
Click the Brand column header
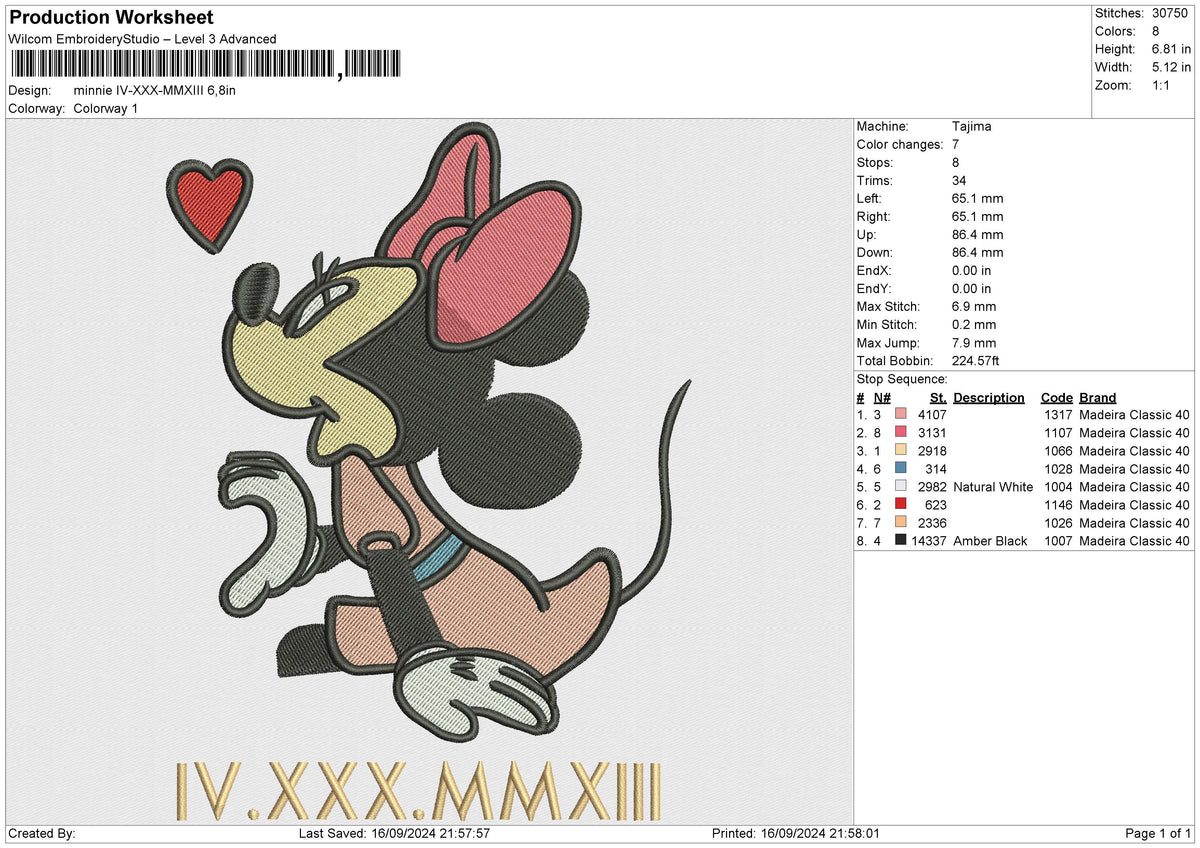(x=1098, y=397)
